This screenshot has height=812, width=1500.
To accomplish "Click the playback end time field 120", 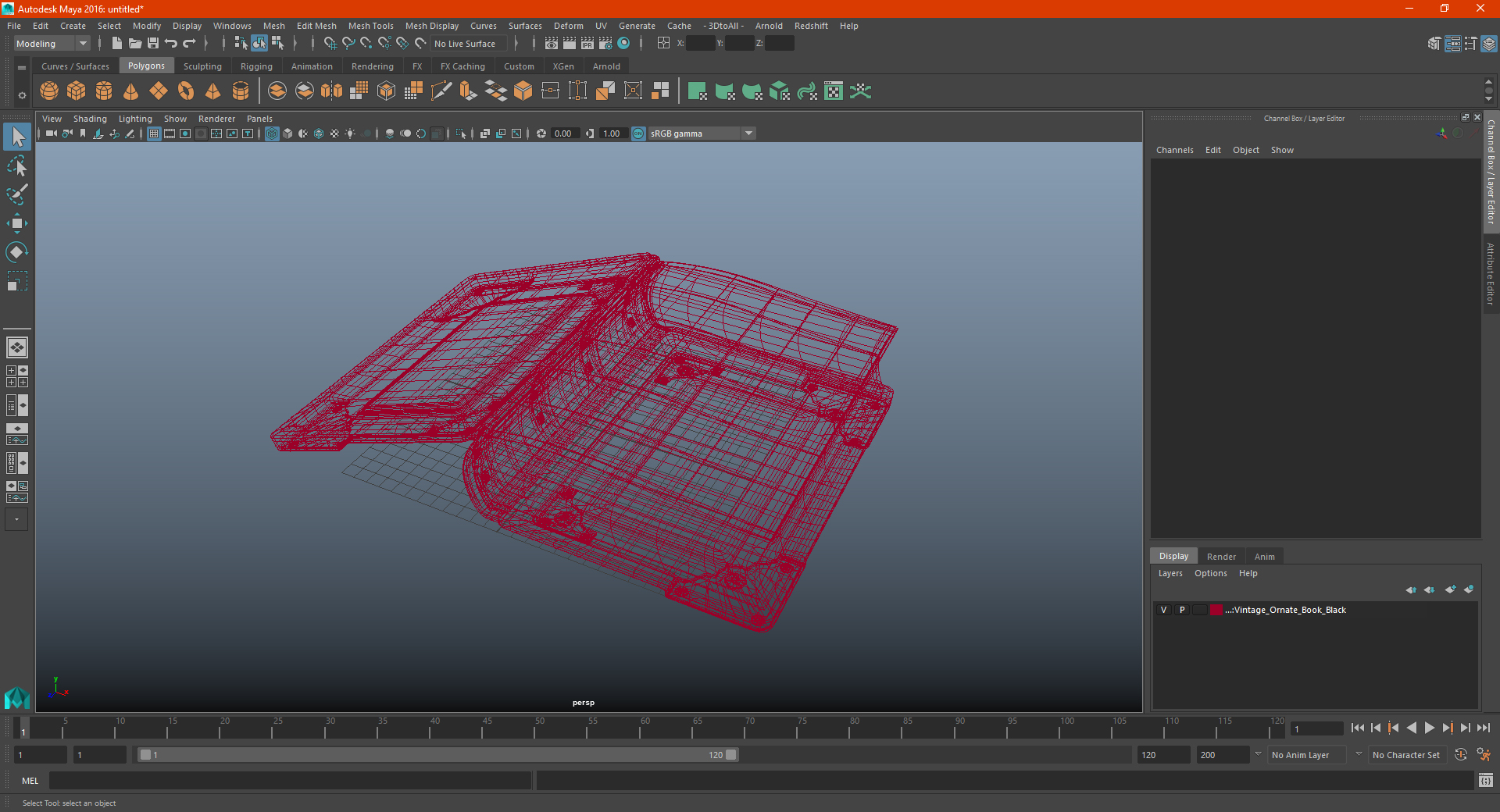I will tap(1162, 755).
